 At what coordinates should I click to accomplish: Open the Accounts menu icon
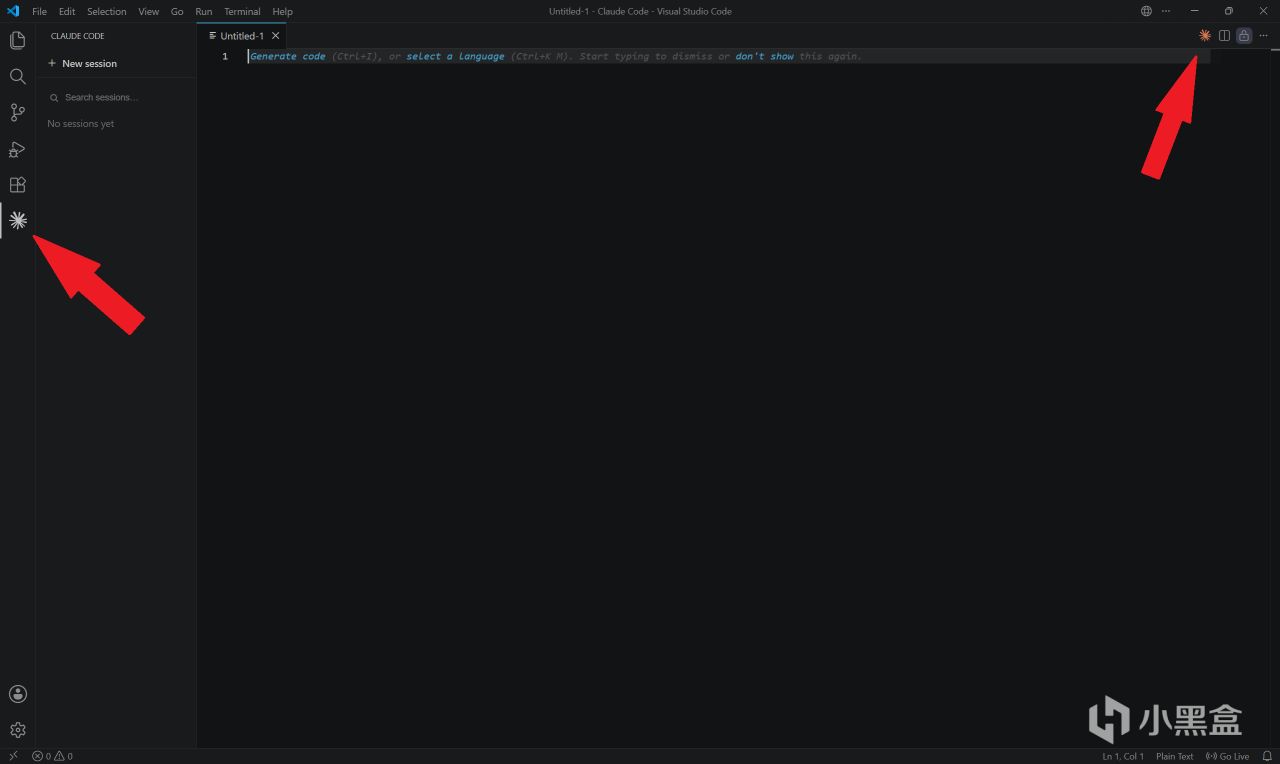coord(17,694)
